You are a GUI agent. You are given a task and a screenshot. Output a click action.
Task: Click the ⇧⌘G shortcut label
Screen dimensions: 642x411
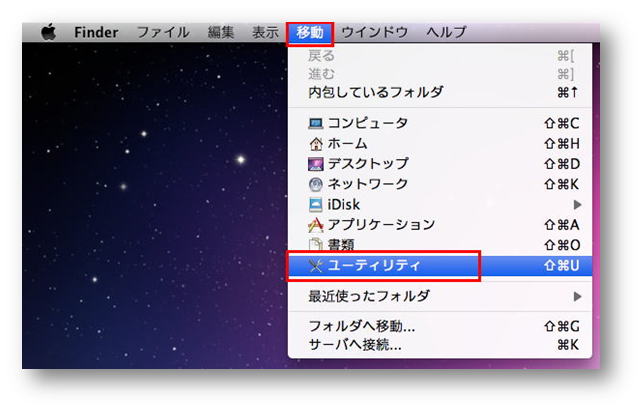pos(562,326)
